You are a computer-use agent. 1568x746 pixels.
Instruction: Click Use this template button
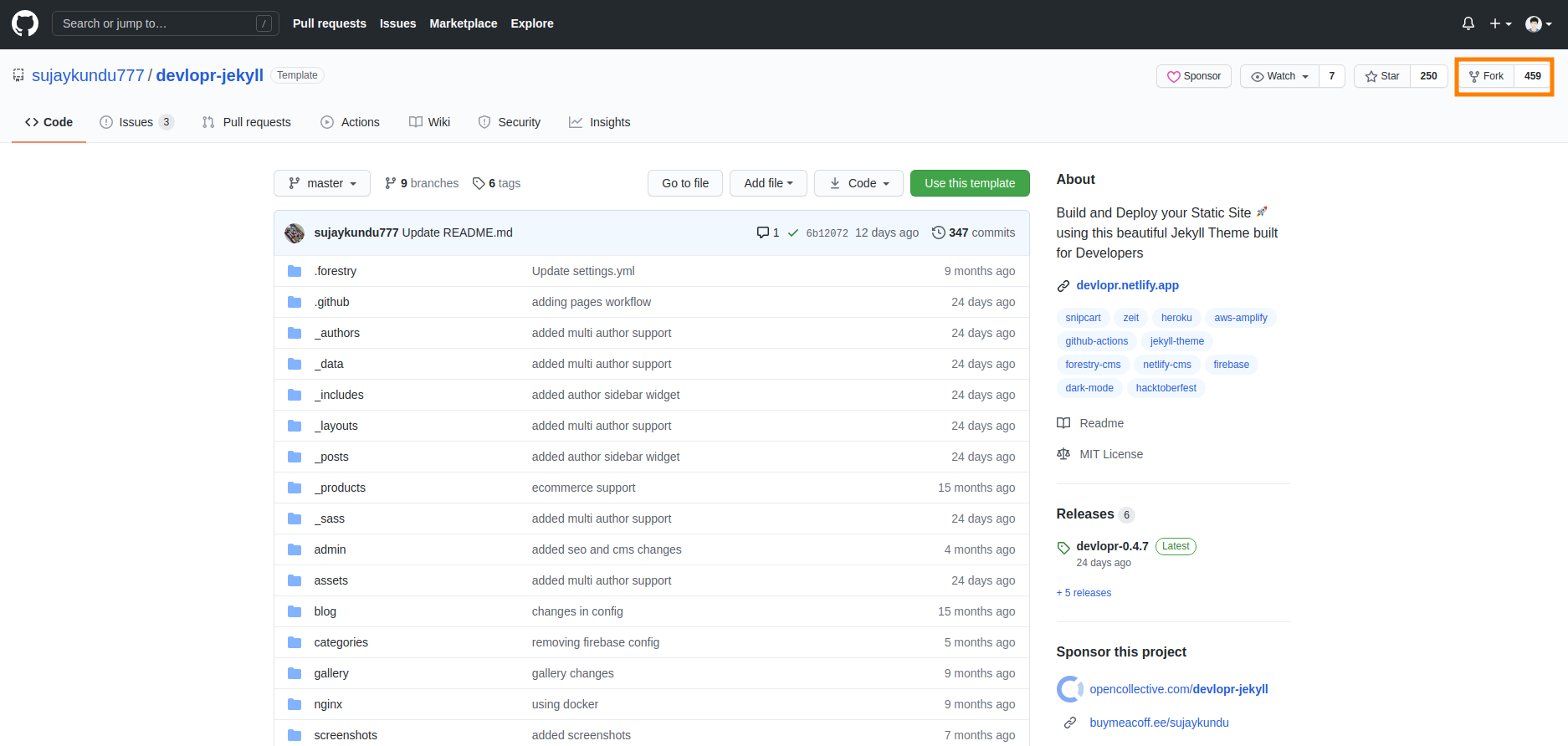click(x=970, y=183)
